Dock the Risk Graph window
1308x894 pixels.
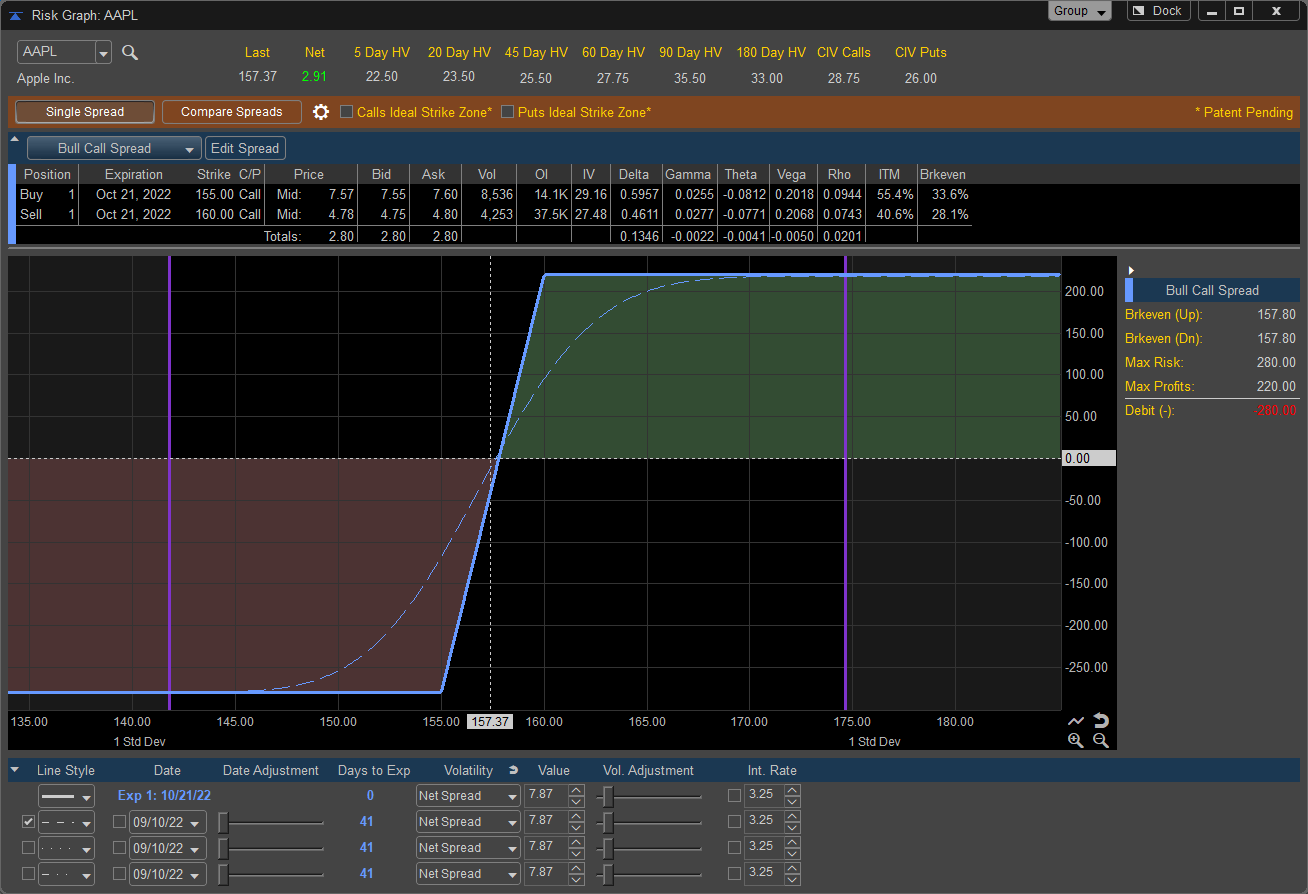(1157, 11)
